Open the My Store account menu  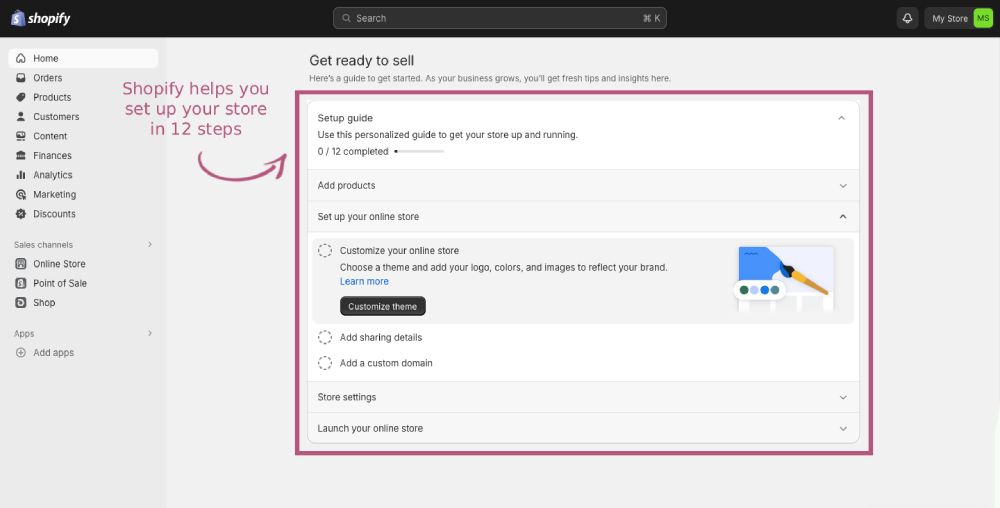tap(959, 18)
